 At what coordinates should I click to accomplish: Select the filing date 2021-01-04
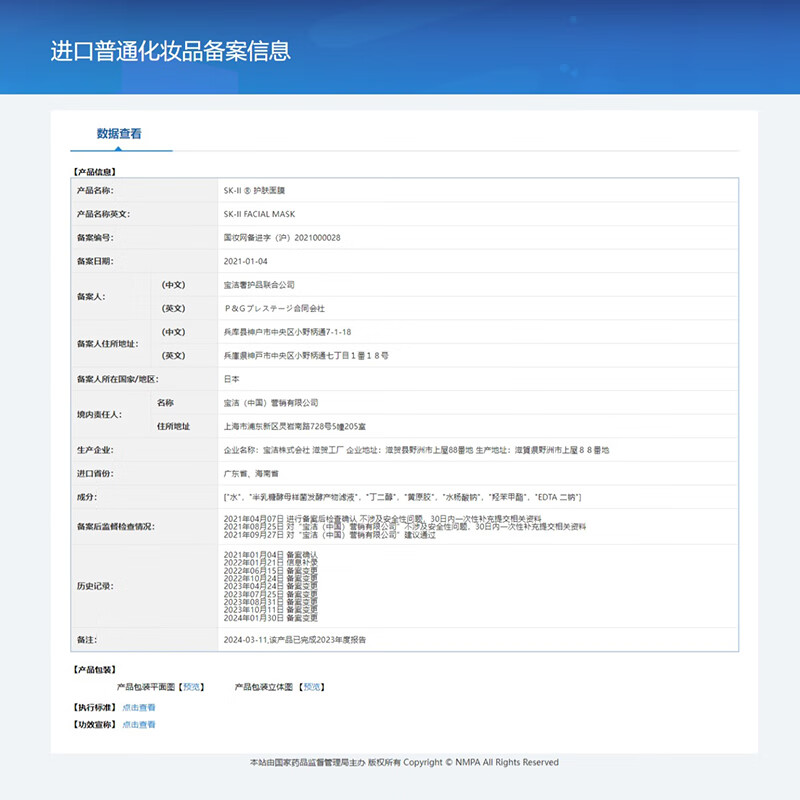tap(247, 261)
